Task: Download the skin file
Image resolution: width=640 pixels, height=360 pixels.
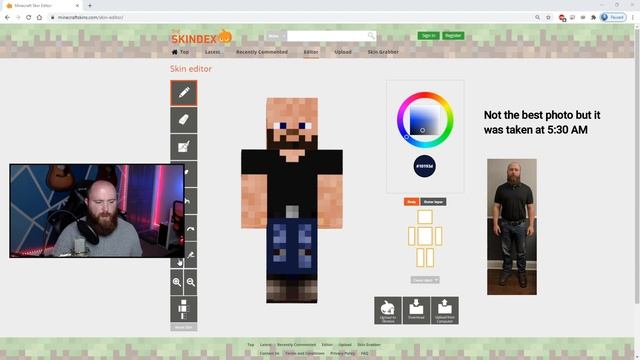Action: (416, 311)
